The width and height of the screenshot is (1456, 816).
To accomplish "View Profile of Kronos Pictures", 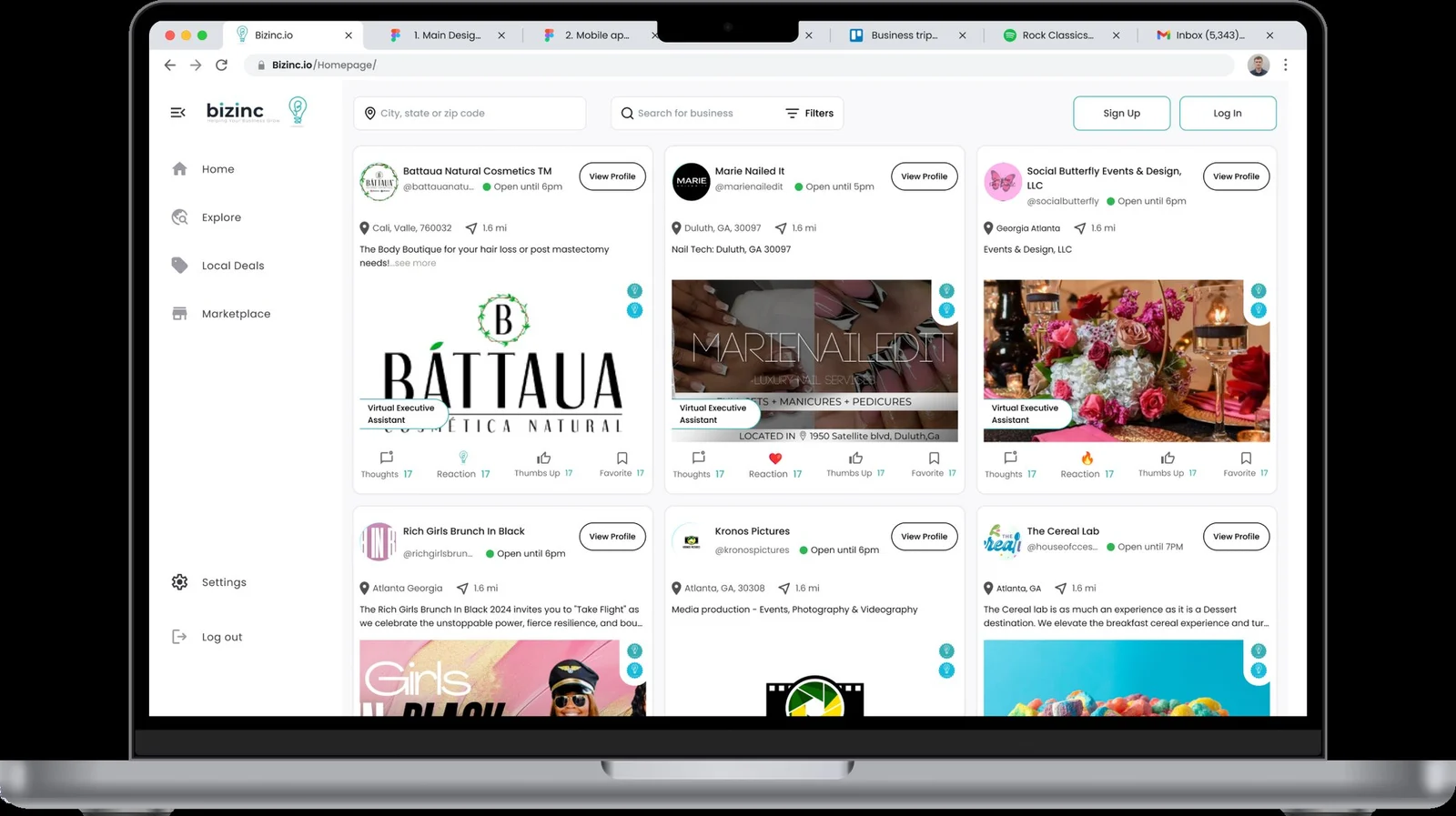I will [924, 537].
